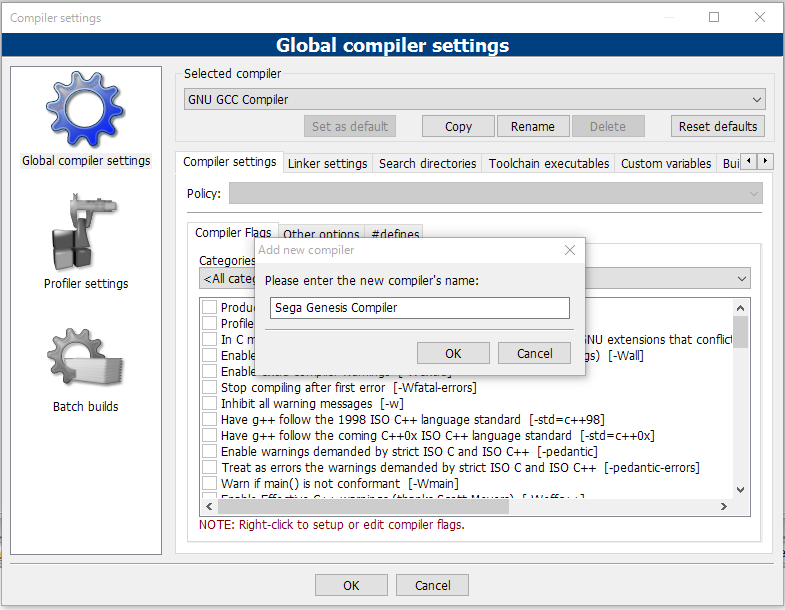This screenshot has height=610, width=785.
Task: Maximize the Compiler settings window
Action: (714, 17)
